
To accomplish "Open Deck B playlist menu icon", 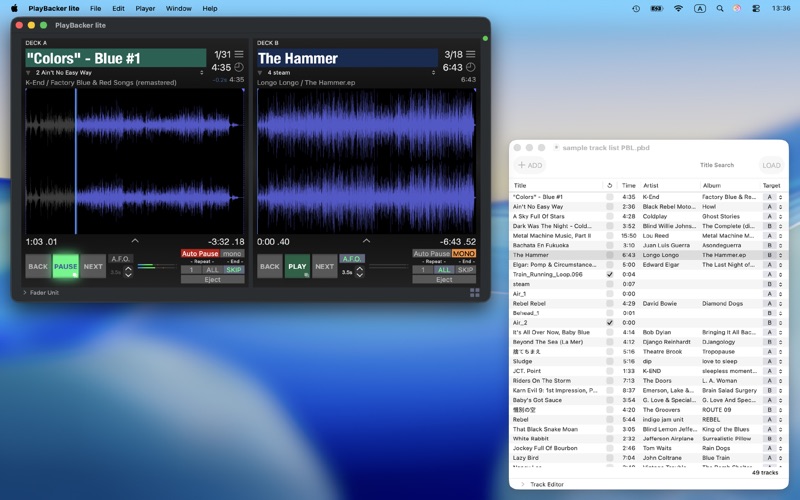I will (470, 54).
